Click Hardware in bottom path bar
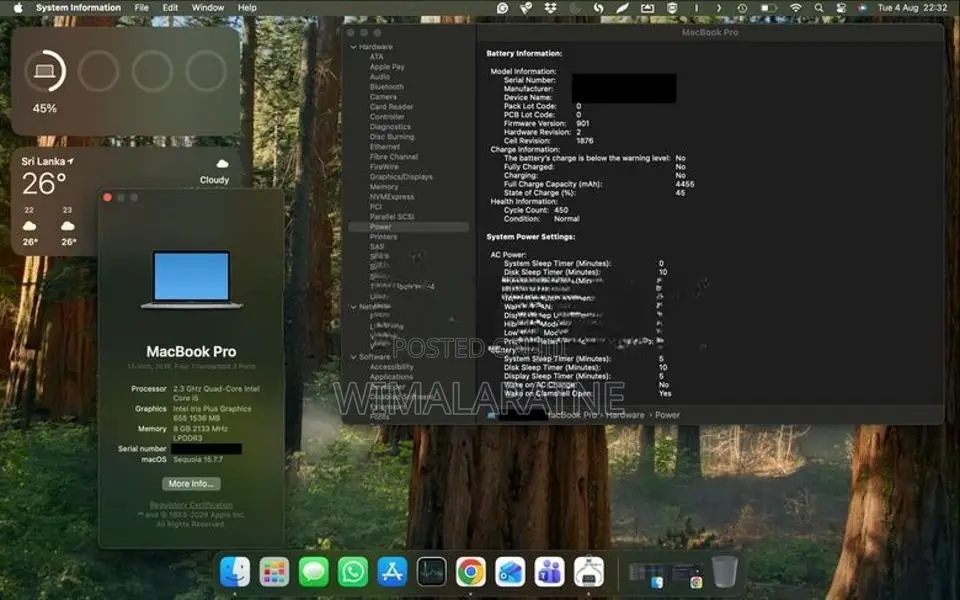 pos(625,415)
